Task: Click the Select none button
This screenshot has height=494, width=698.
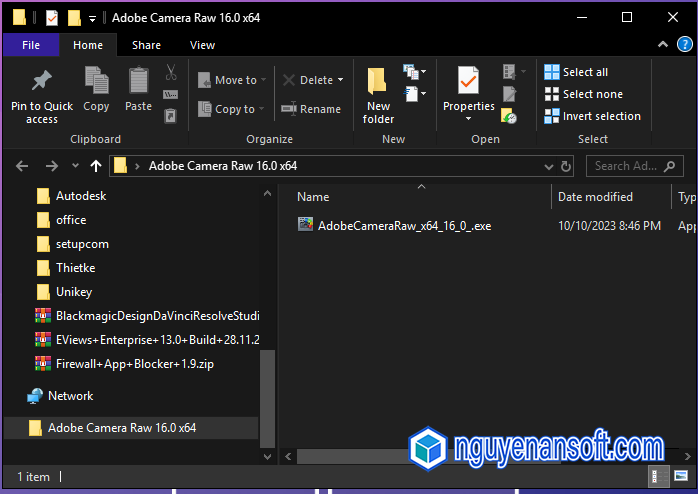Action: pyautogui.click(x=584, y=94)
